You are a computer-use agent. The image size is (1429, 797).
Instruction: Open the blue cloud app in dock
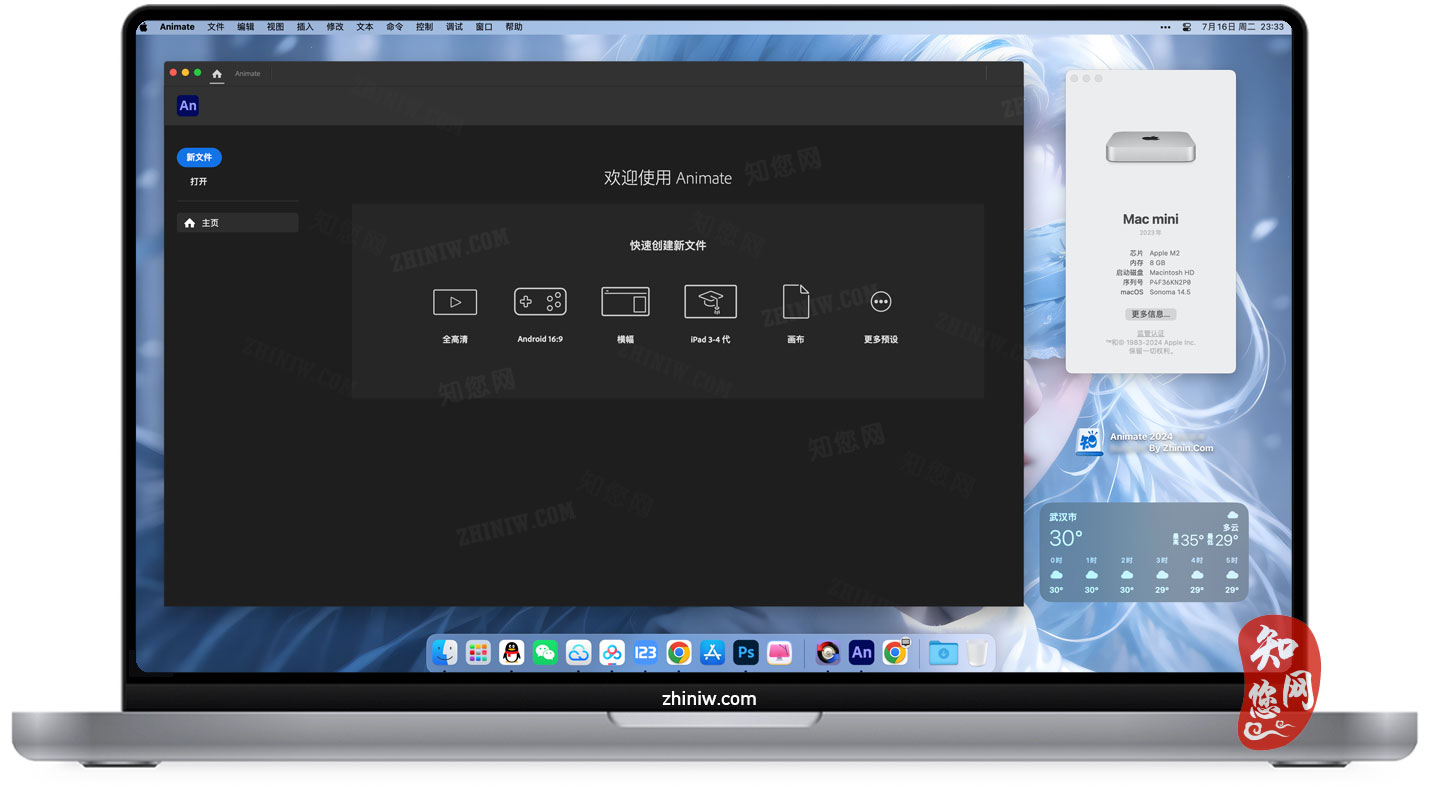[578, 653]
